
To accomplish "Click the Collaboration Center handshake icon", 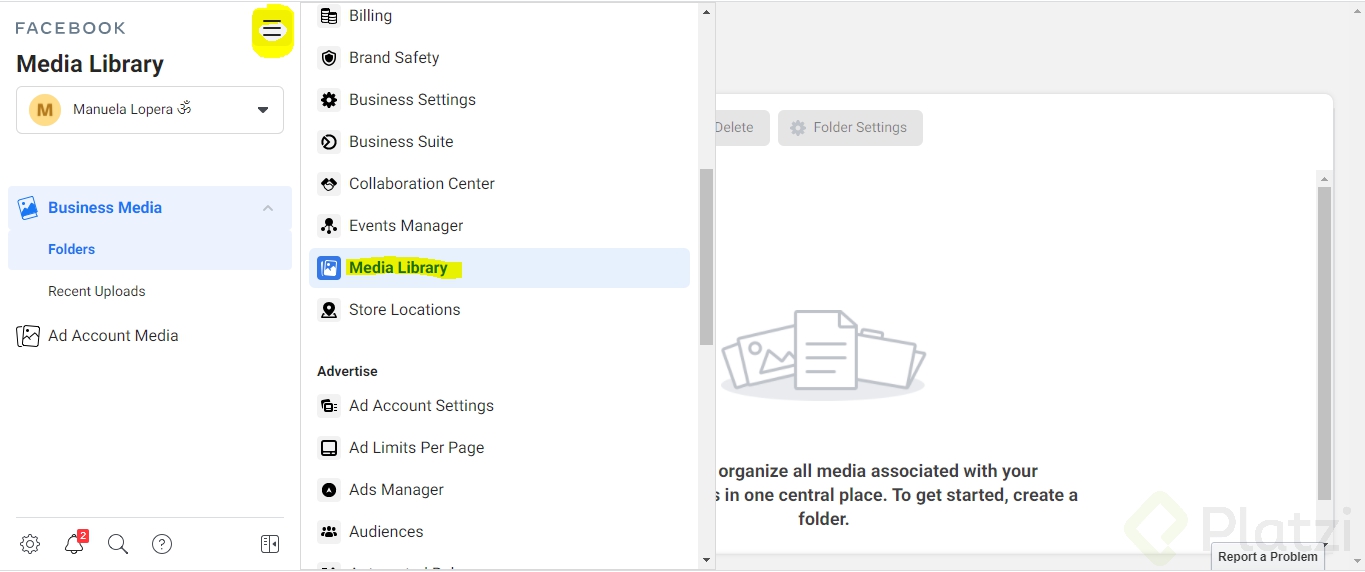I will [329, 184].
